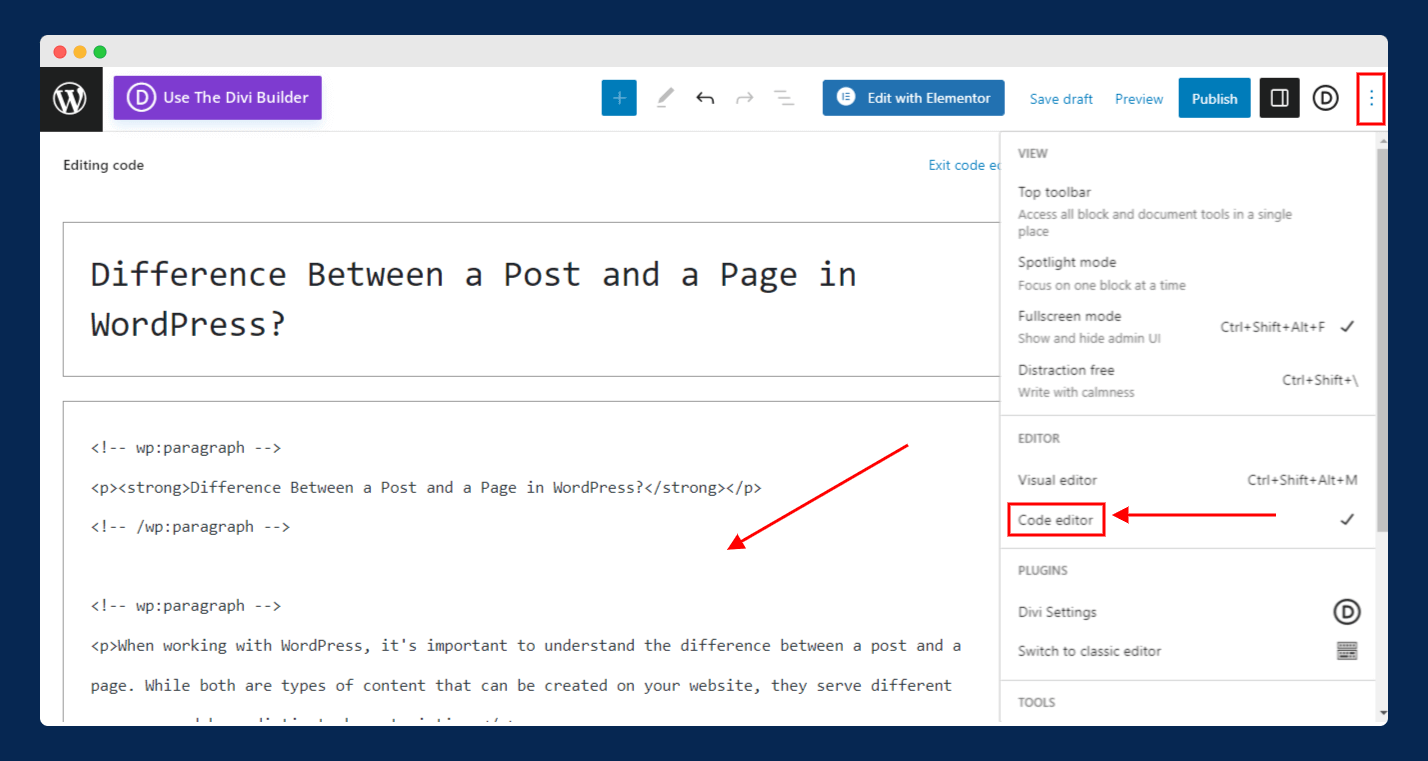
Task: Enable Top toolbar view option
Action: 1054,192
